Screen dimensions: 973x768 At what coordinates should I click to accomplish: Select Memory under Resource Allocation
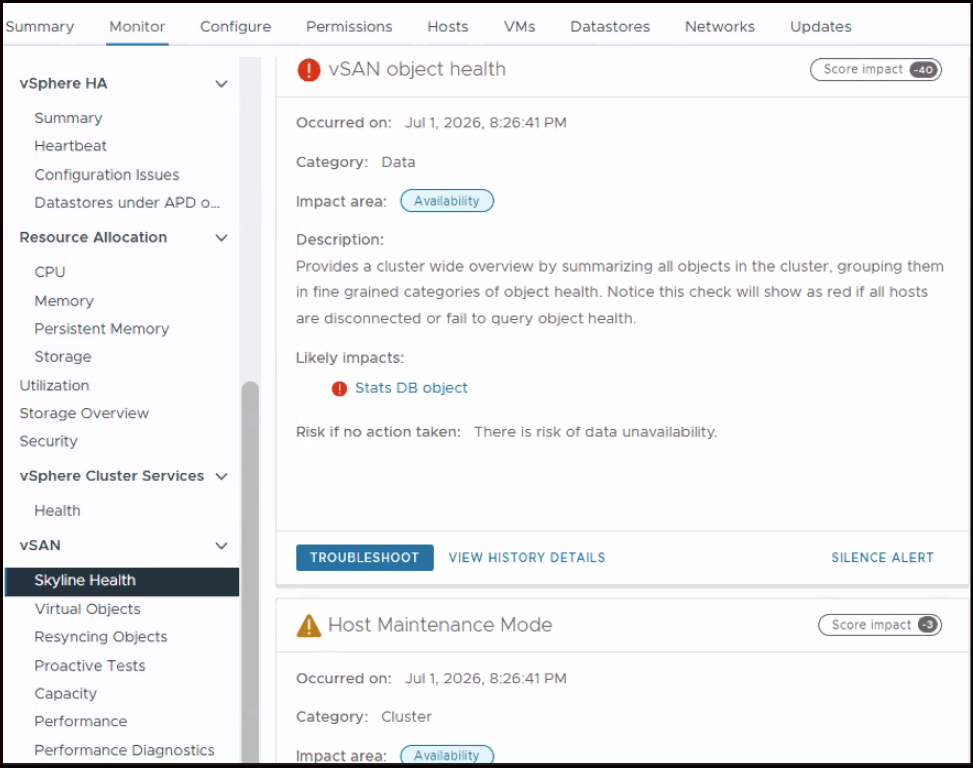pyautogui.click(x=64, y=301)
